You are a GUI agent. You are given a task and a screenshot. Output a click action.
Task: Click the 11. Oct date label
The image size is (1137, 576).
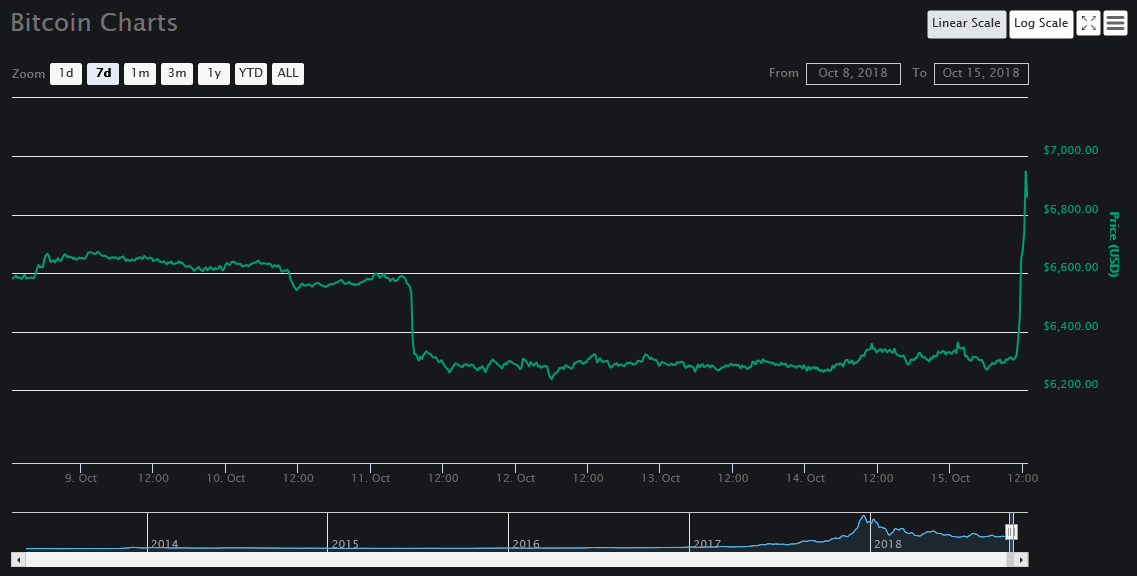[371, 478]
